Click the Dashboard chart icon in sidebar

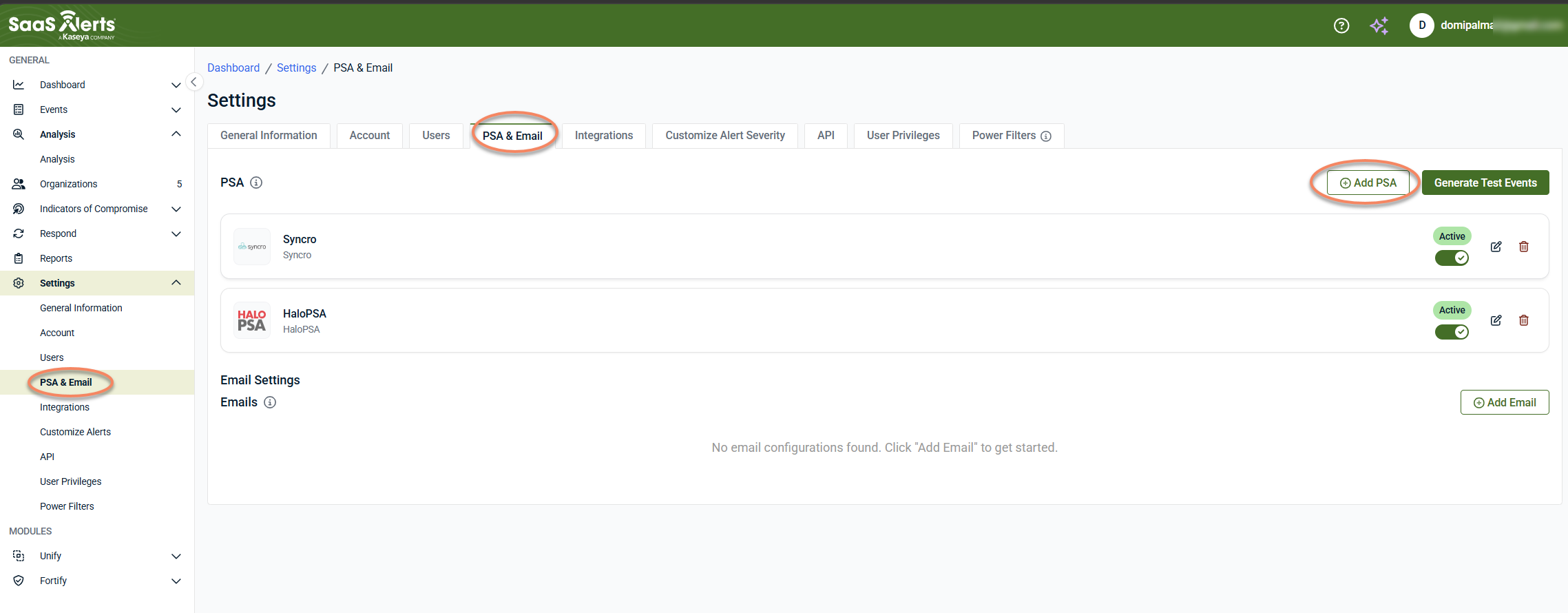click(x=19, y=85)
